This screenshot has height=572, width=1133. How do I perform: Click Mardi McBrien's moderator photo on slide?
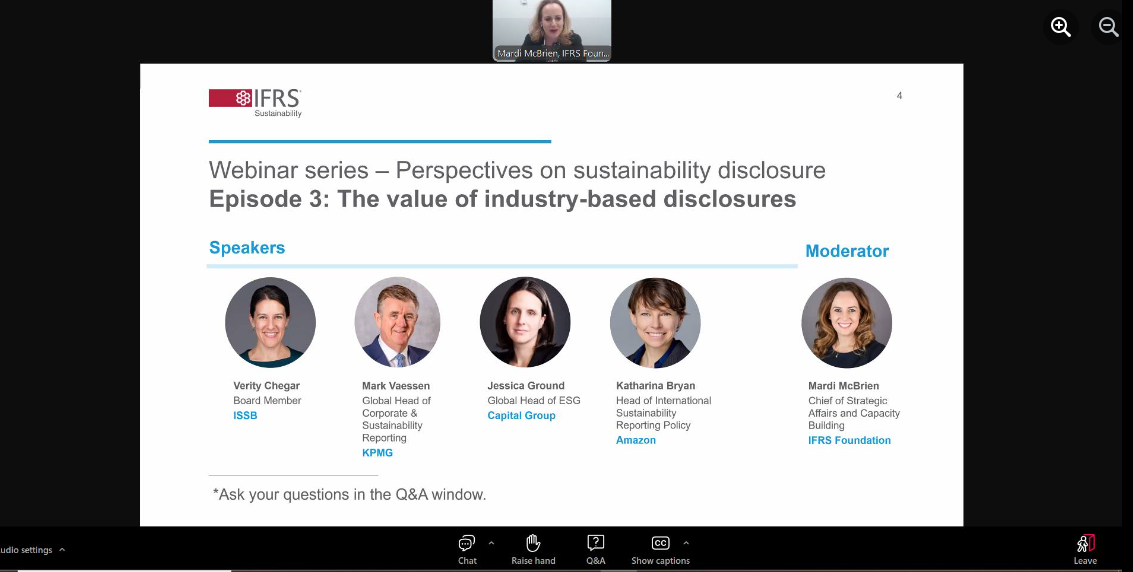point(846,322)
